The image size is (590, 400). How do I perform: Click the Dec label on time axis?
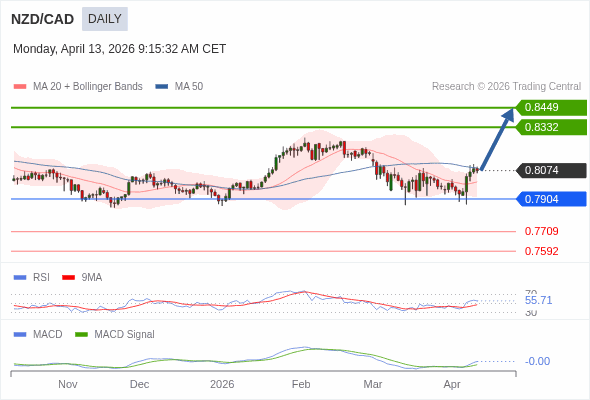139,384
